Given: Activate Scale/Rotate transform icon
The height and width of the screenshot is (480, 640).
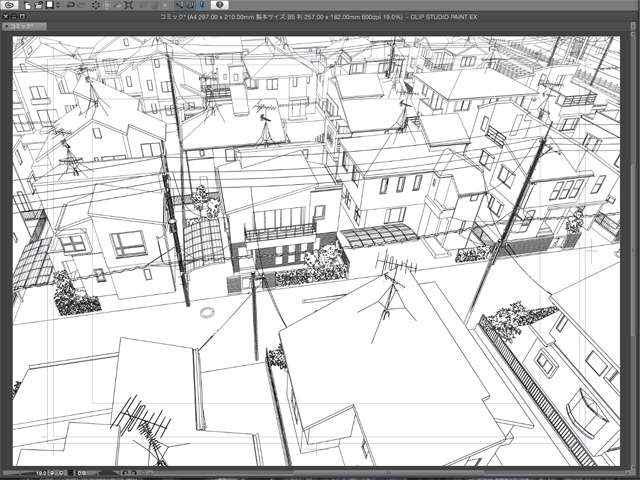Looking at the screenshot, I should click(129, 5).
